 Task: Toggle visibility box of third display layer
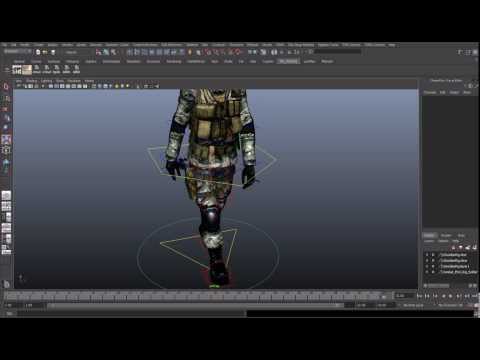(x=427, y=266)
